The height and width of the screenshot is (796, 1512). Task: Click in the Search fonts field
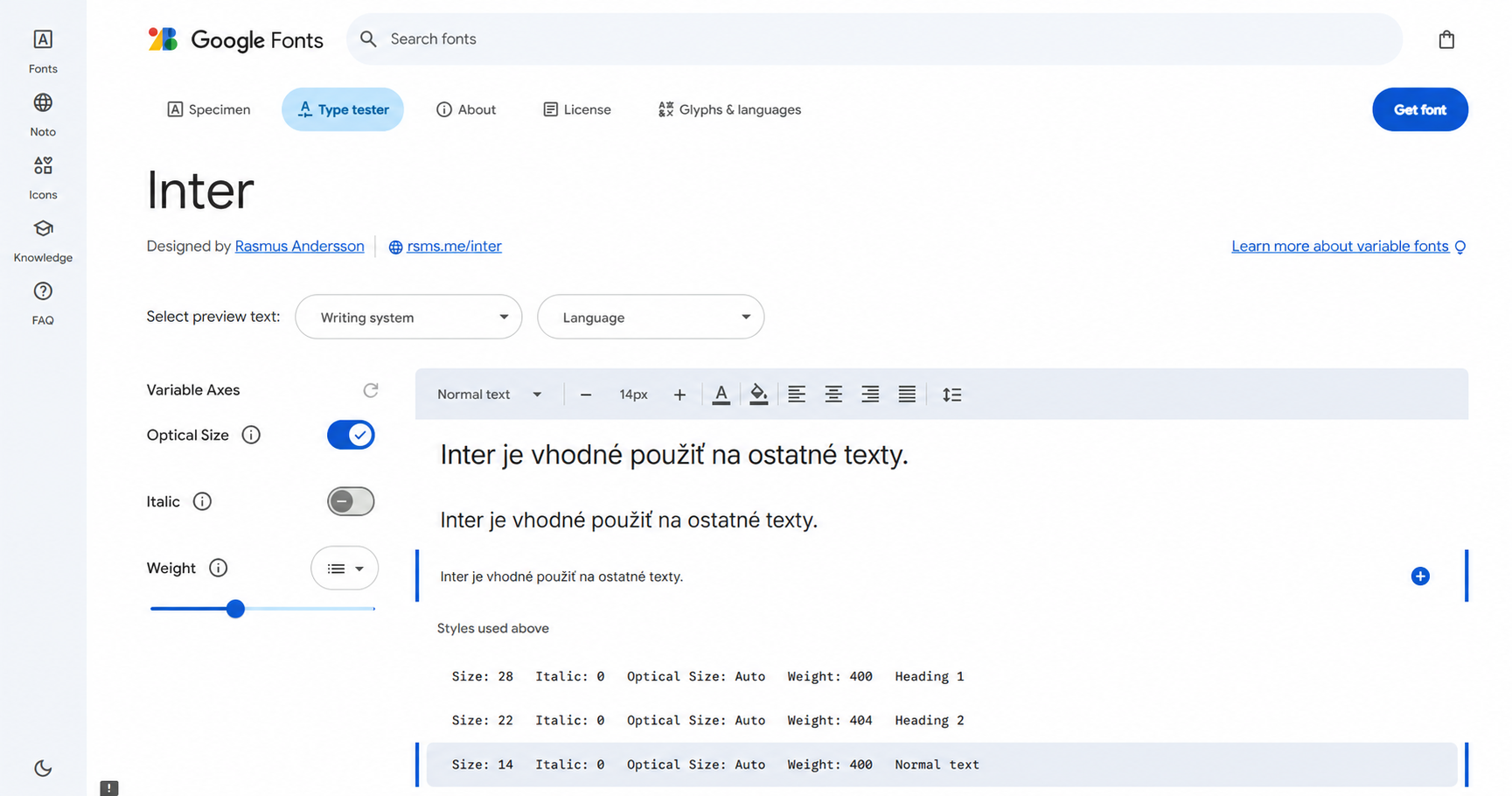coord(874,39)
